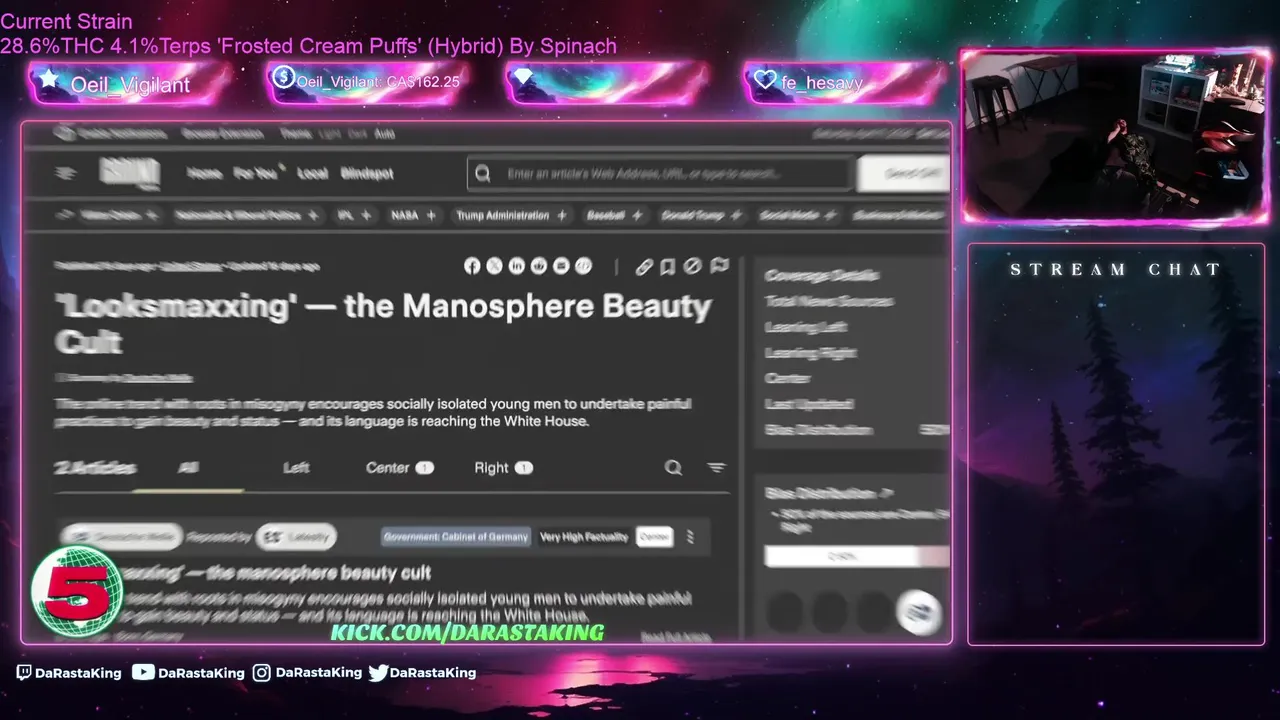
Task: Click the search magnifier in the URL search box
Action: 483,174
